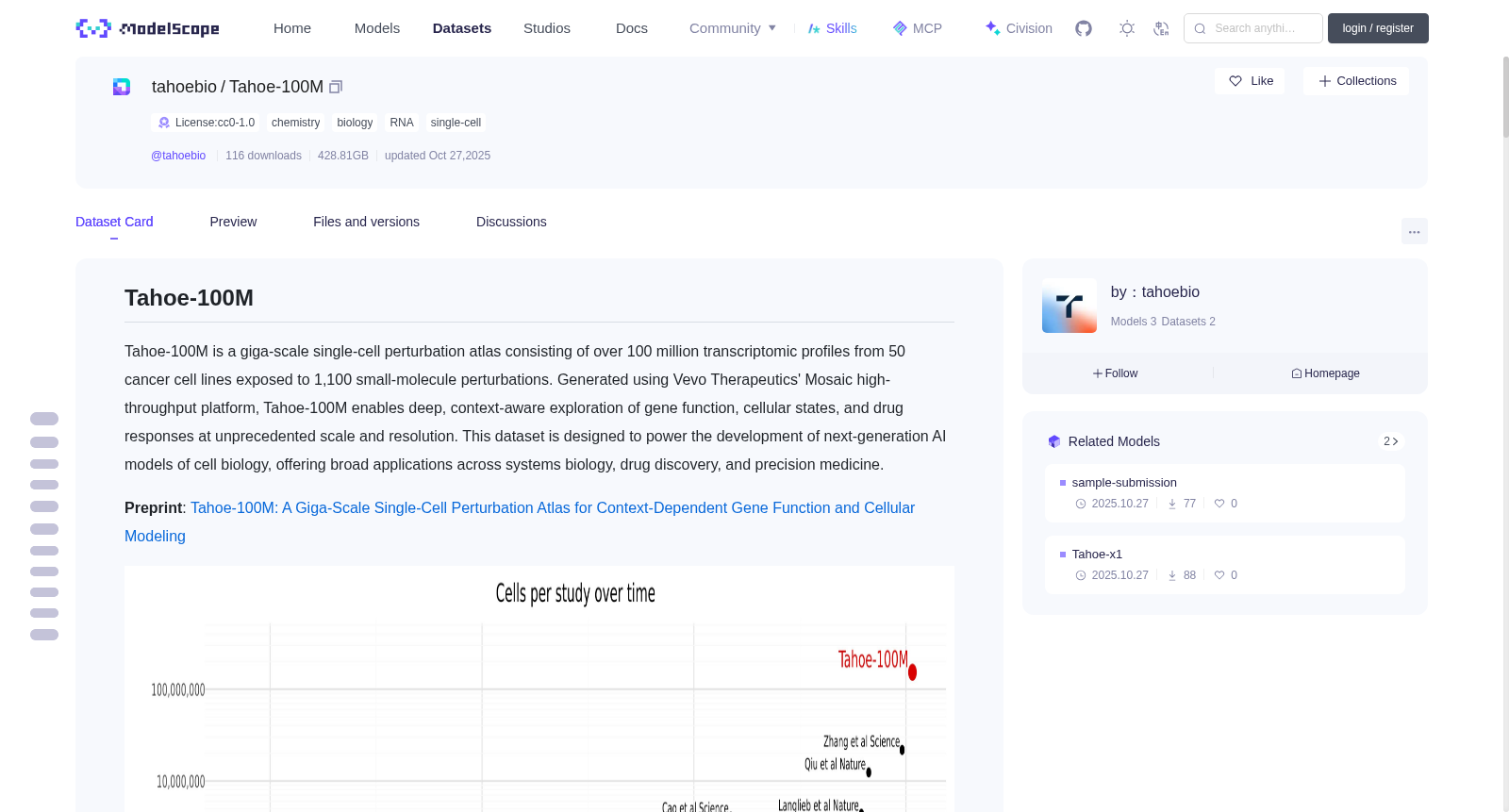Open the Studios menu item
Image resolution: width=1509 pixels, height=812 pixels.
tap(547, 28)
